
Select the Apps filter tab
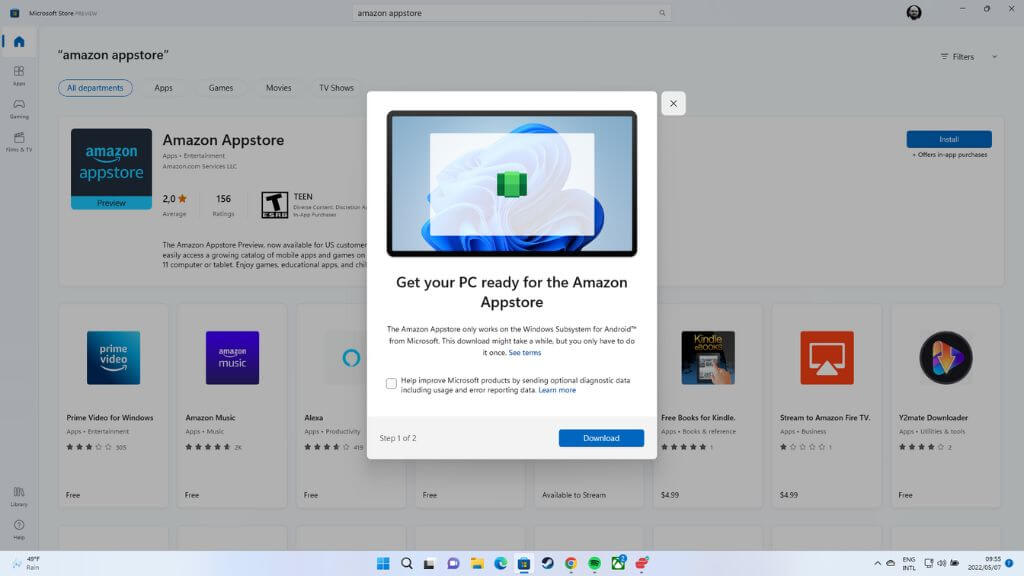pyautogui.click(x=163, y=88)
